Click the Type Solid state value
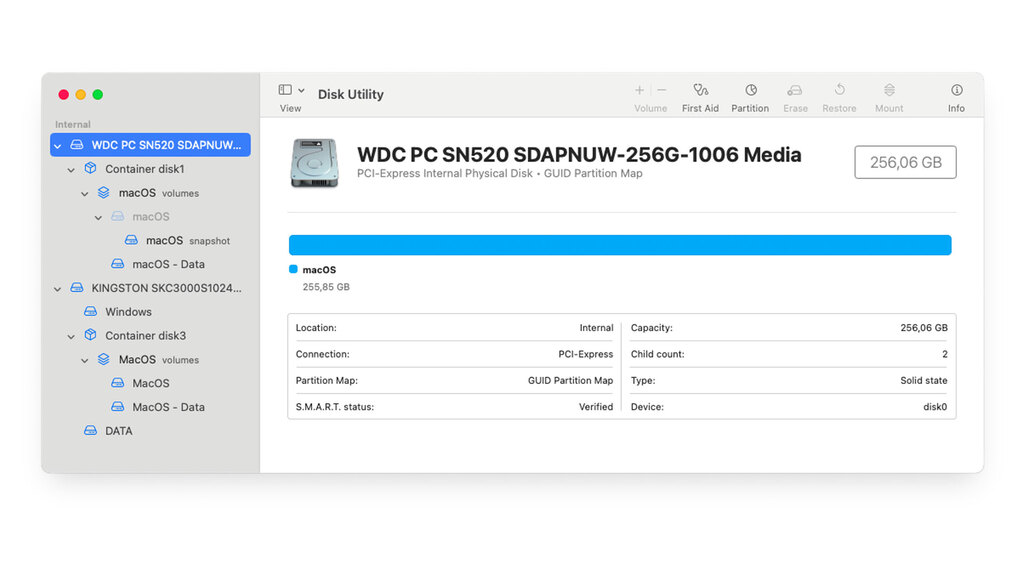 coord(923,381)
